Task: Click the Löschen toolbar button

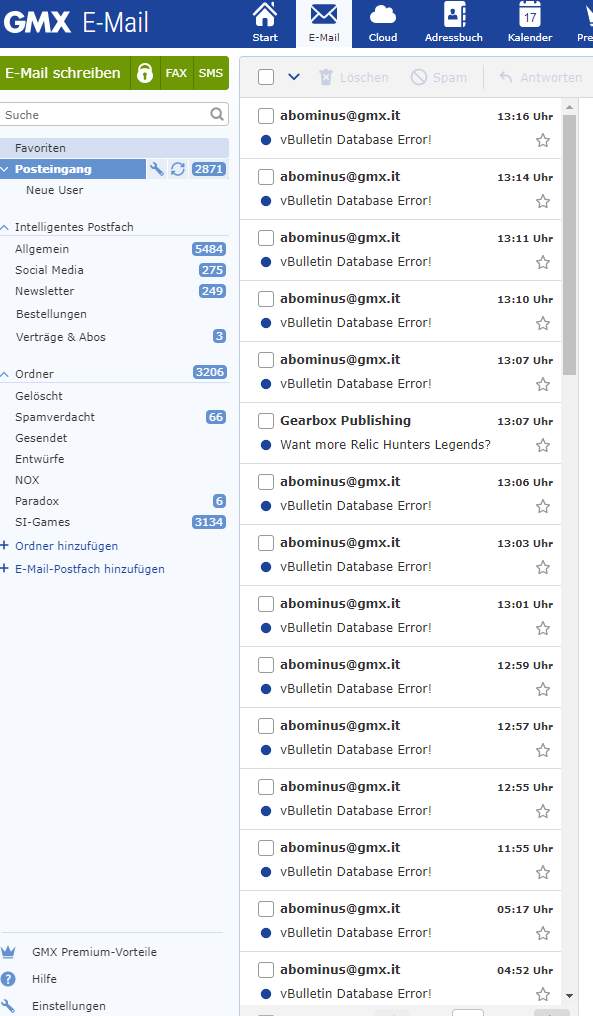Action: 354,77
